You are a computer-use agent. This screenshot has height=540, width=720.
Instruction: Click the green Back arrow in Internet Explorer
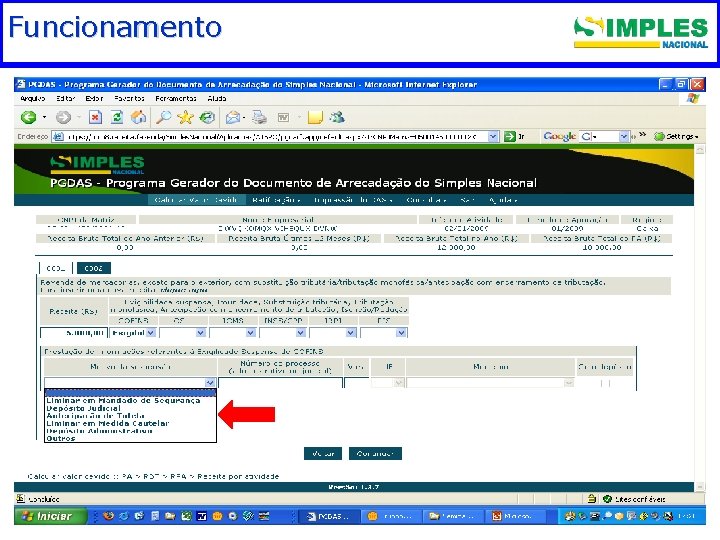click(x=28, y=118)
